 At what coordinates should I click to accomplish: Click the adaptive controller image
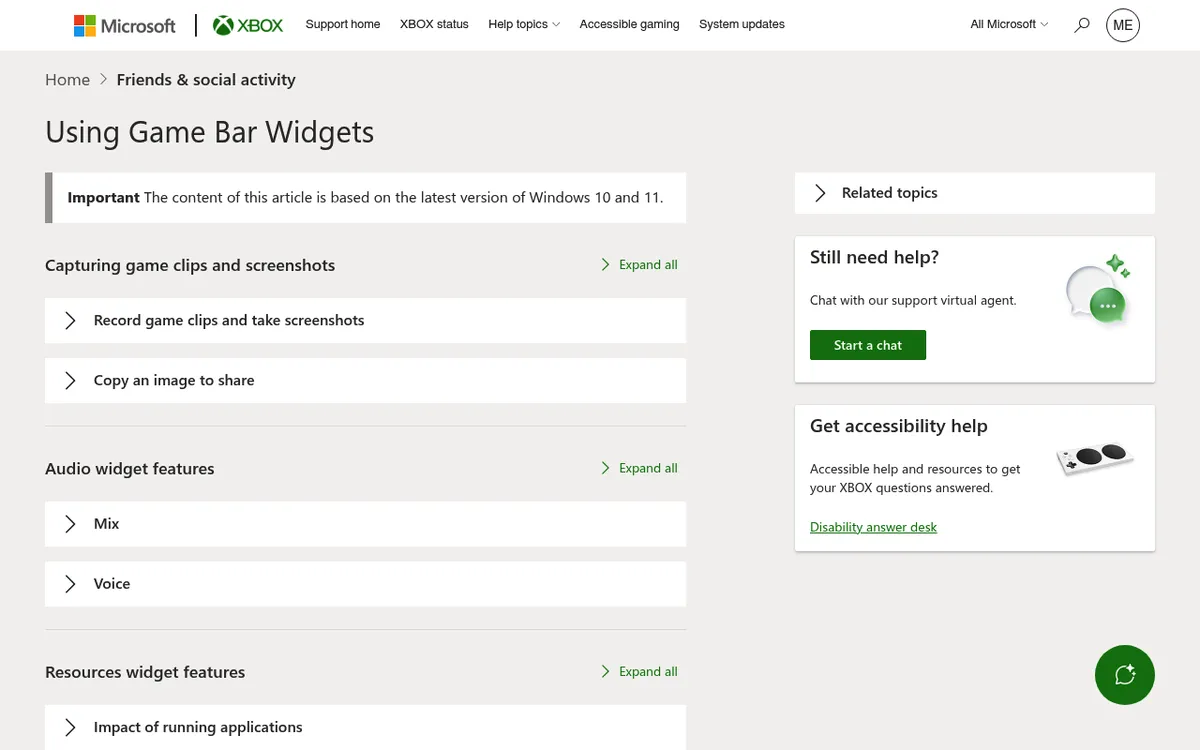(1094, 458)
